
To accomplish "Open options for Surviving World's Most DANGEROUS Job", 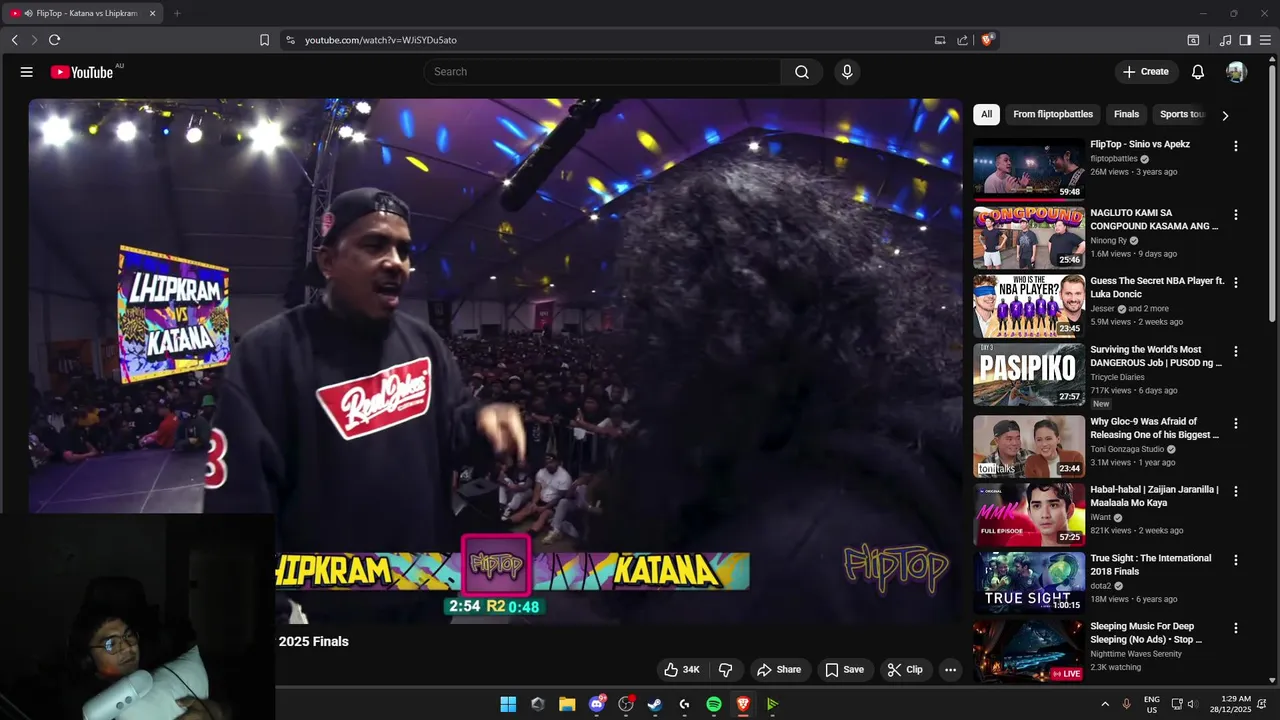I will point(1235,352).
